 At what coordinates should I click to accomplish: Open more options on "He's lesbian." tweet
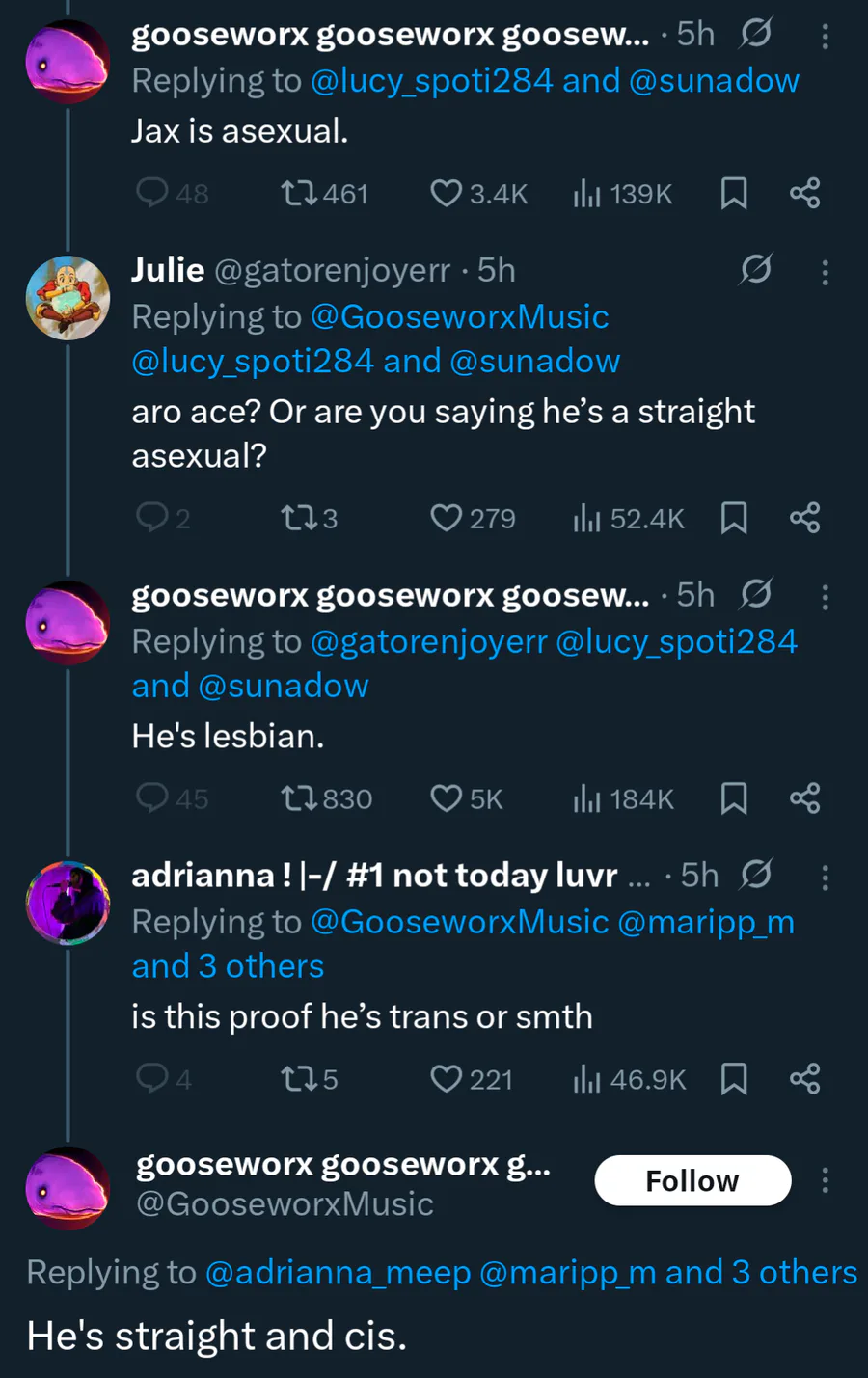click(825, 597)
